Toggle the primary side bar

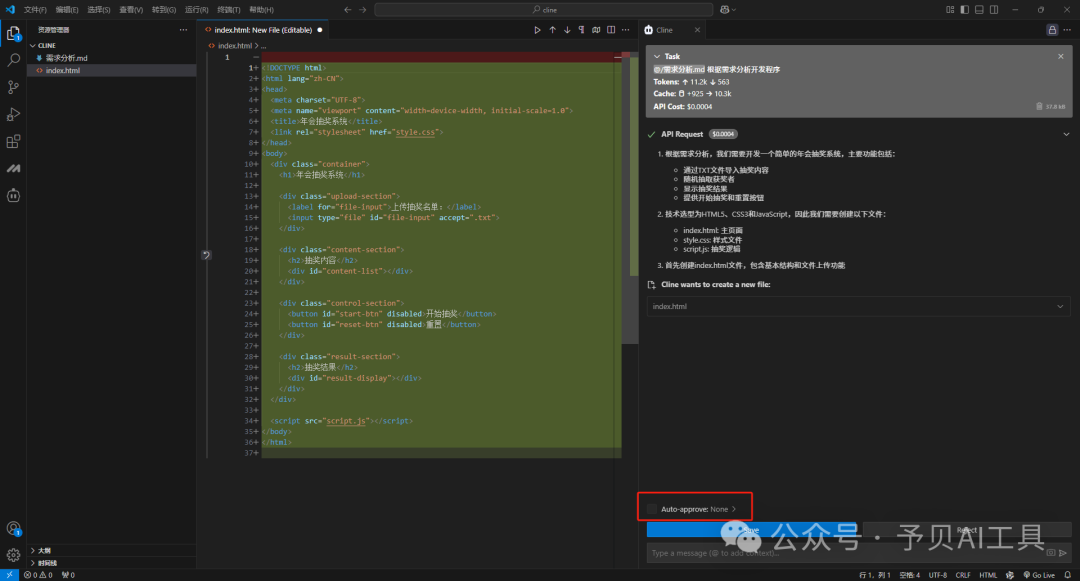964,10
